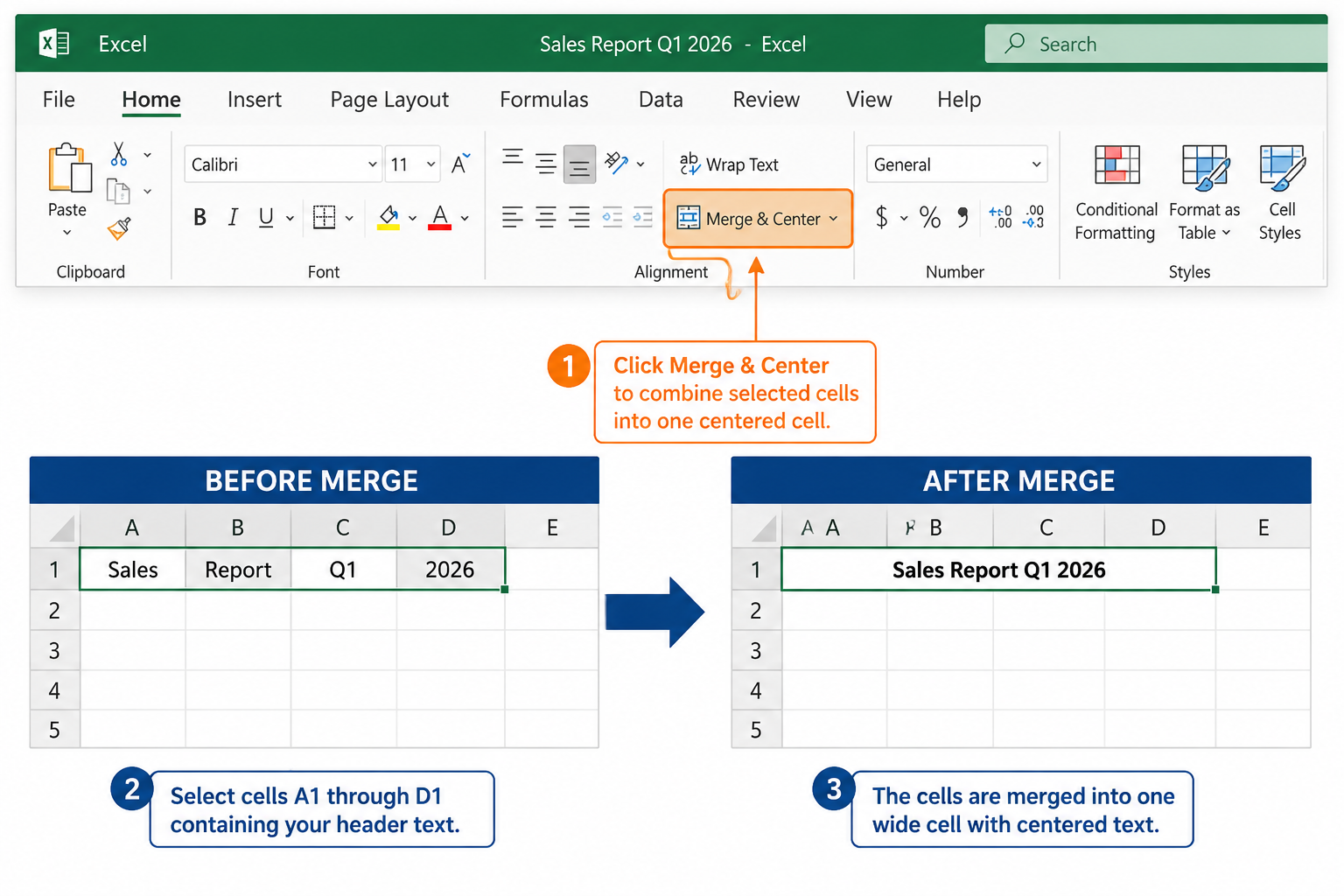Open Cell Styles gallery
Image resolution: width=1344 pixels, height=896 pixels.
(1281, 194)
